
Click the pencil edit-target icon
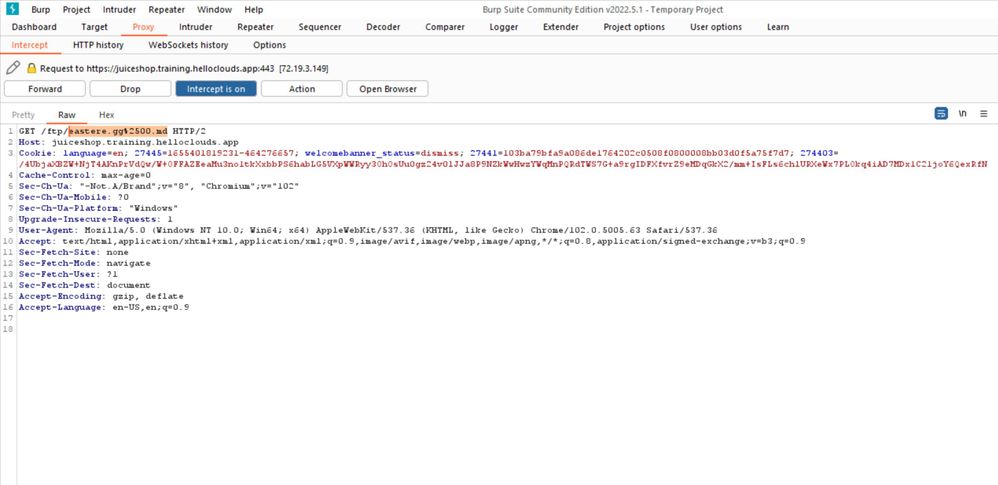pyautogui.click(x=13, y=67)
